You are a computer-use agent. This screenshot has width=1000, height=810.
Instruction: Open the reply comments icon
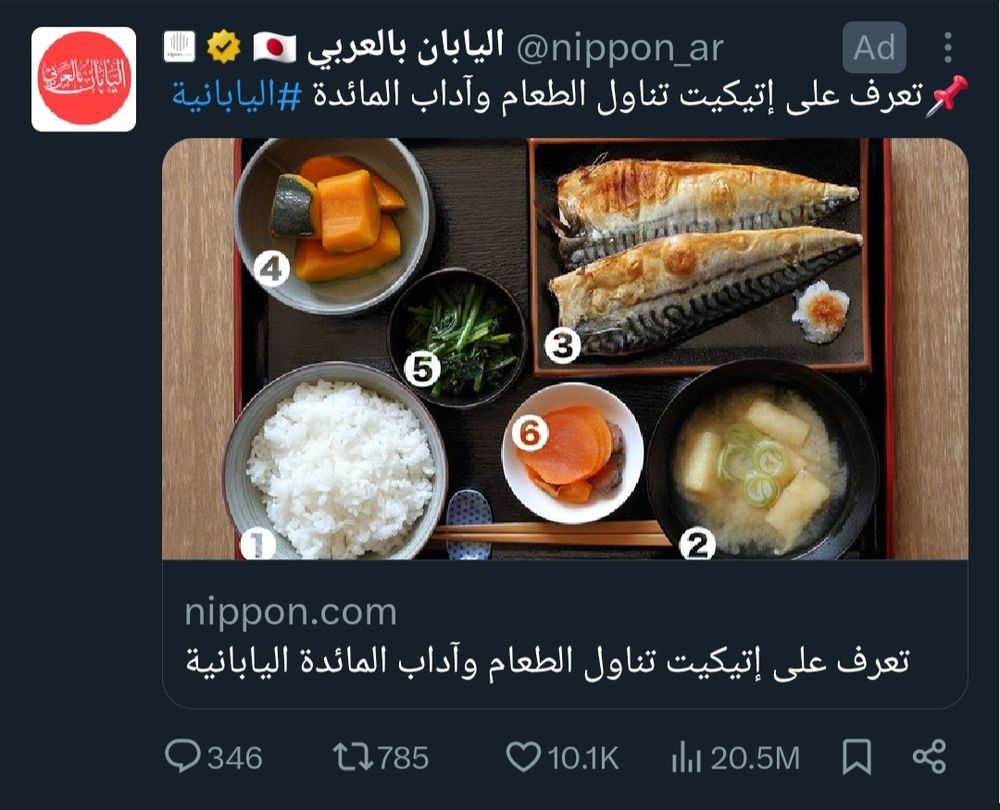[x=182, y=756]
